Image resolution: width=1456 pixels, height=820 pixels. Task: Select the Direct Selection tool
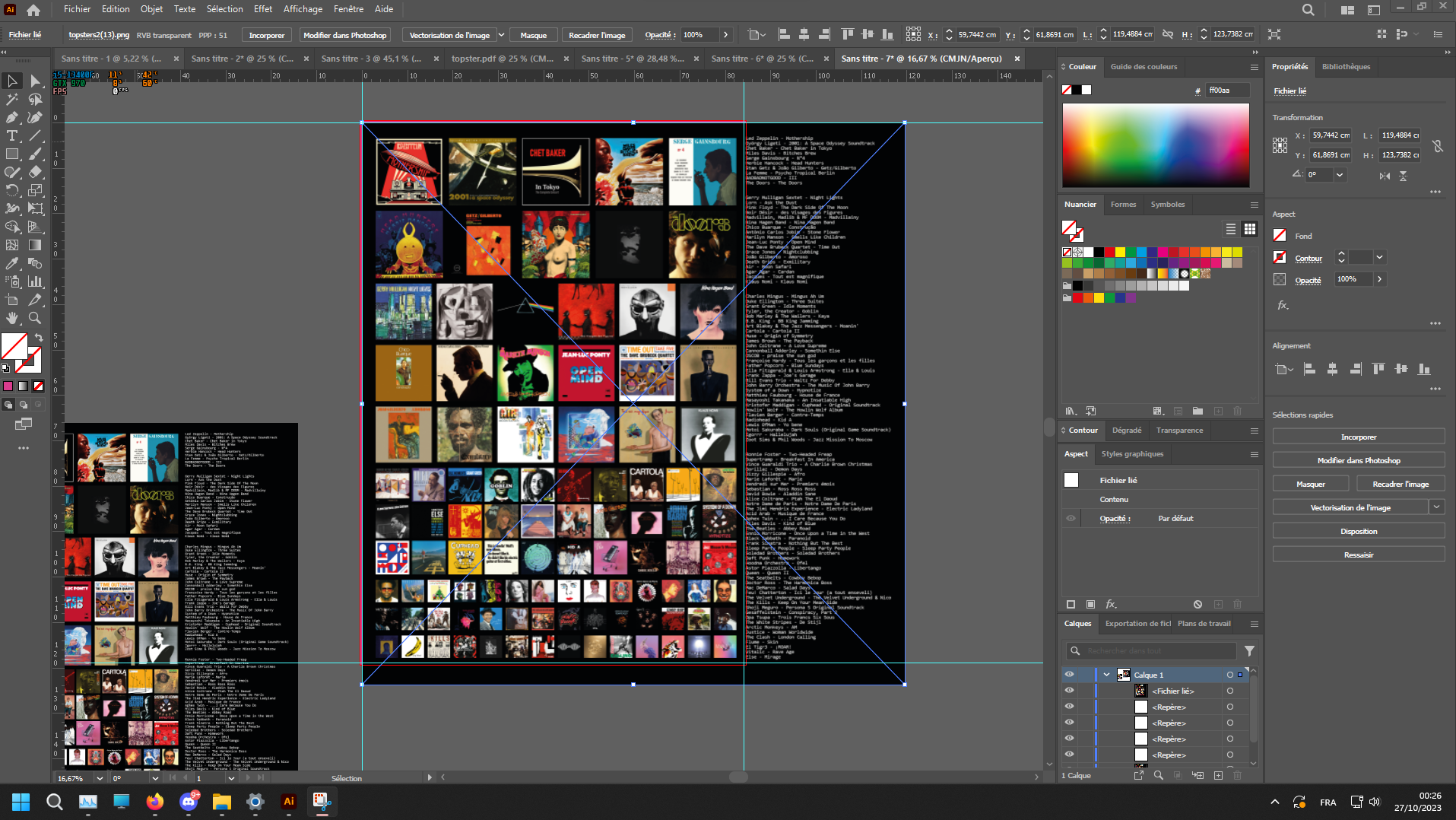[x=35, y=81]
